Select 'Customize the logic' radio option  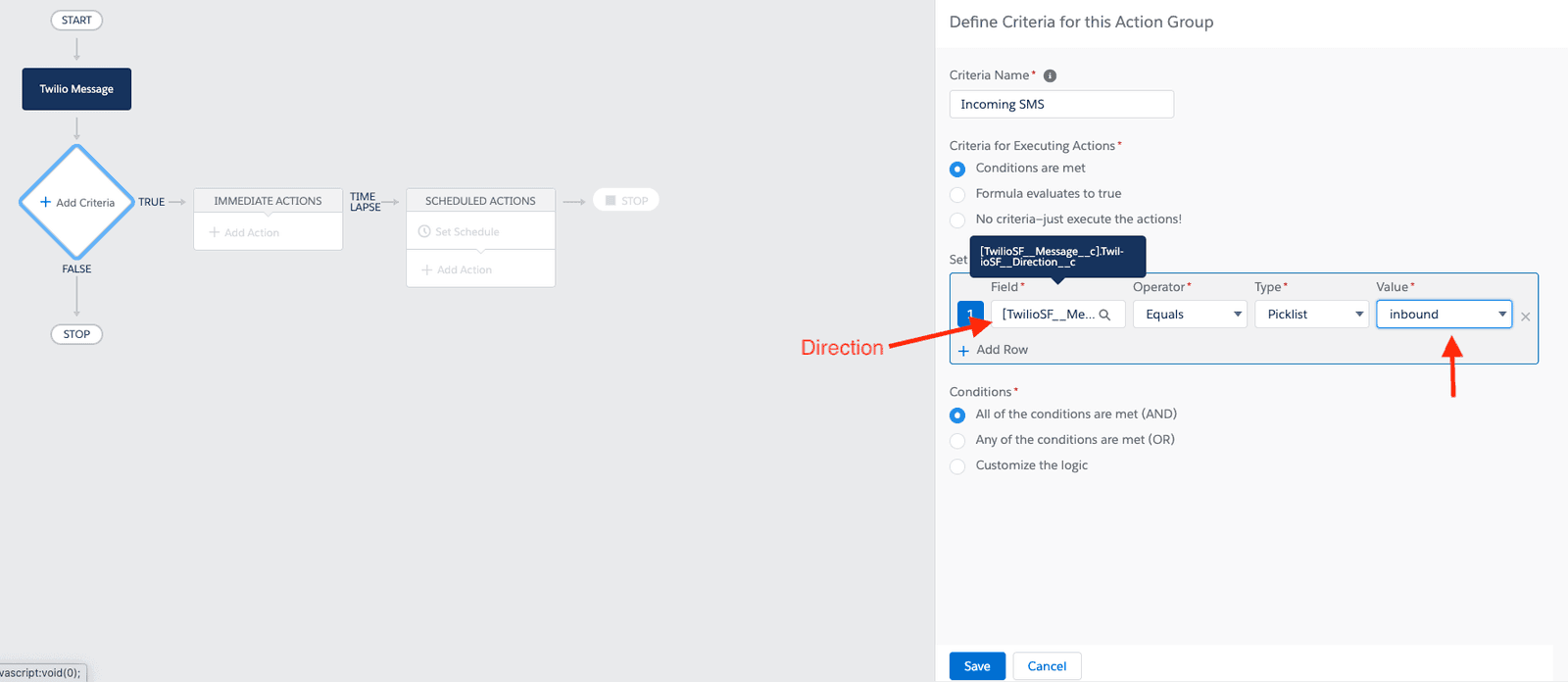[x=957, y=466]
